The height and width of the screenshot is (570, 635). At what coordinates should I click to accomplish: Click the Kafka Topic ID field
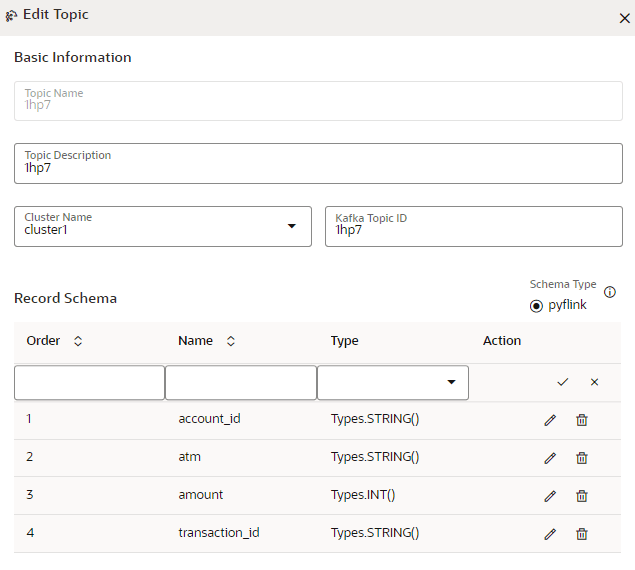[473, 226]
